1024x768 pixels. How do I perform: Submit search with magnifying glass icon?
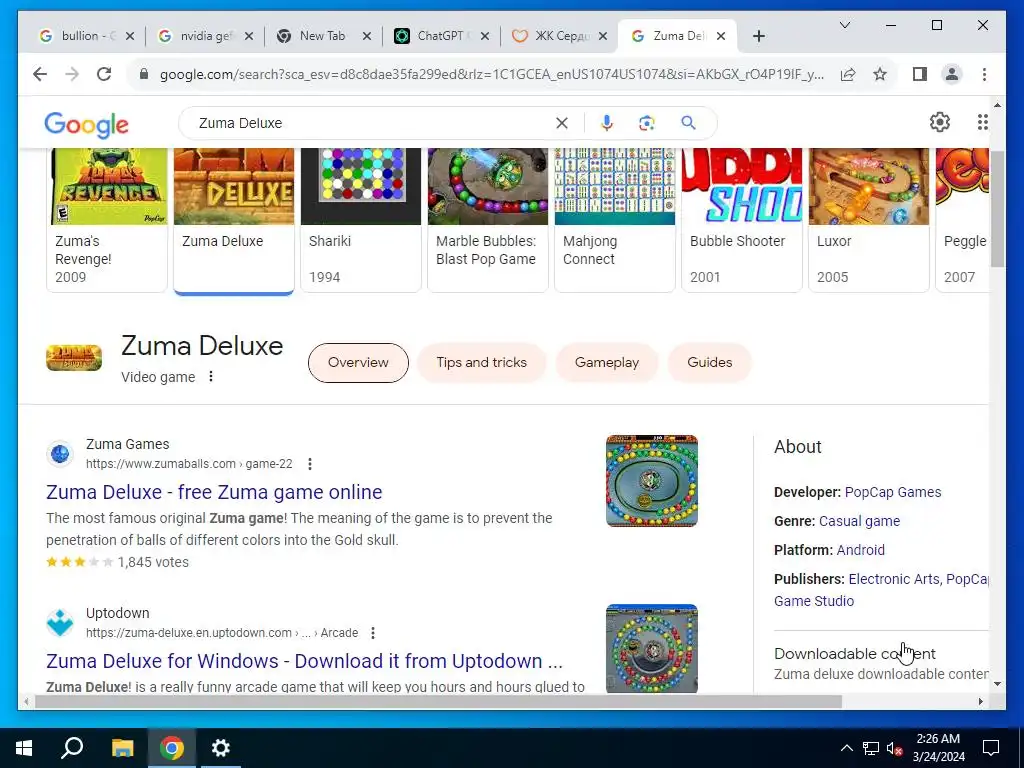(688, 123)
